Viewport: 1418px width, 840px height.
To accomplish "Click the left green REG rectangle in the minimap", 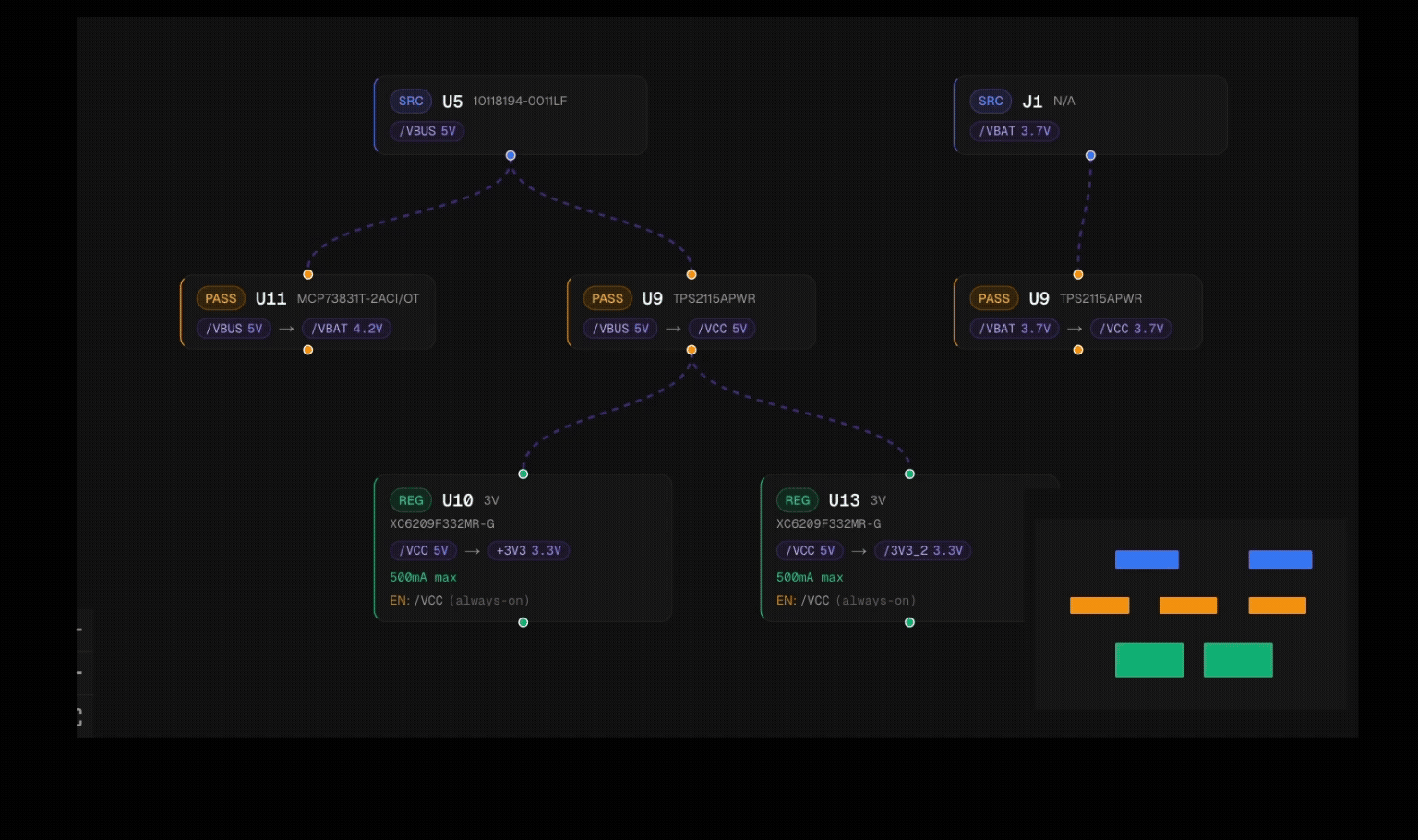I will 1149,660.
